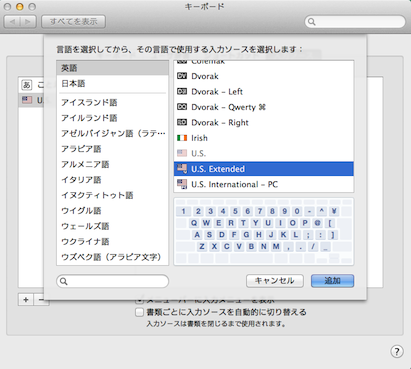
Task: Click the U.S. Extended flag icon
Action: [x=182, y=169]
